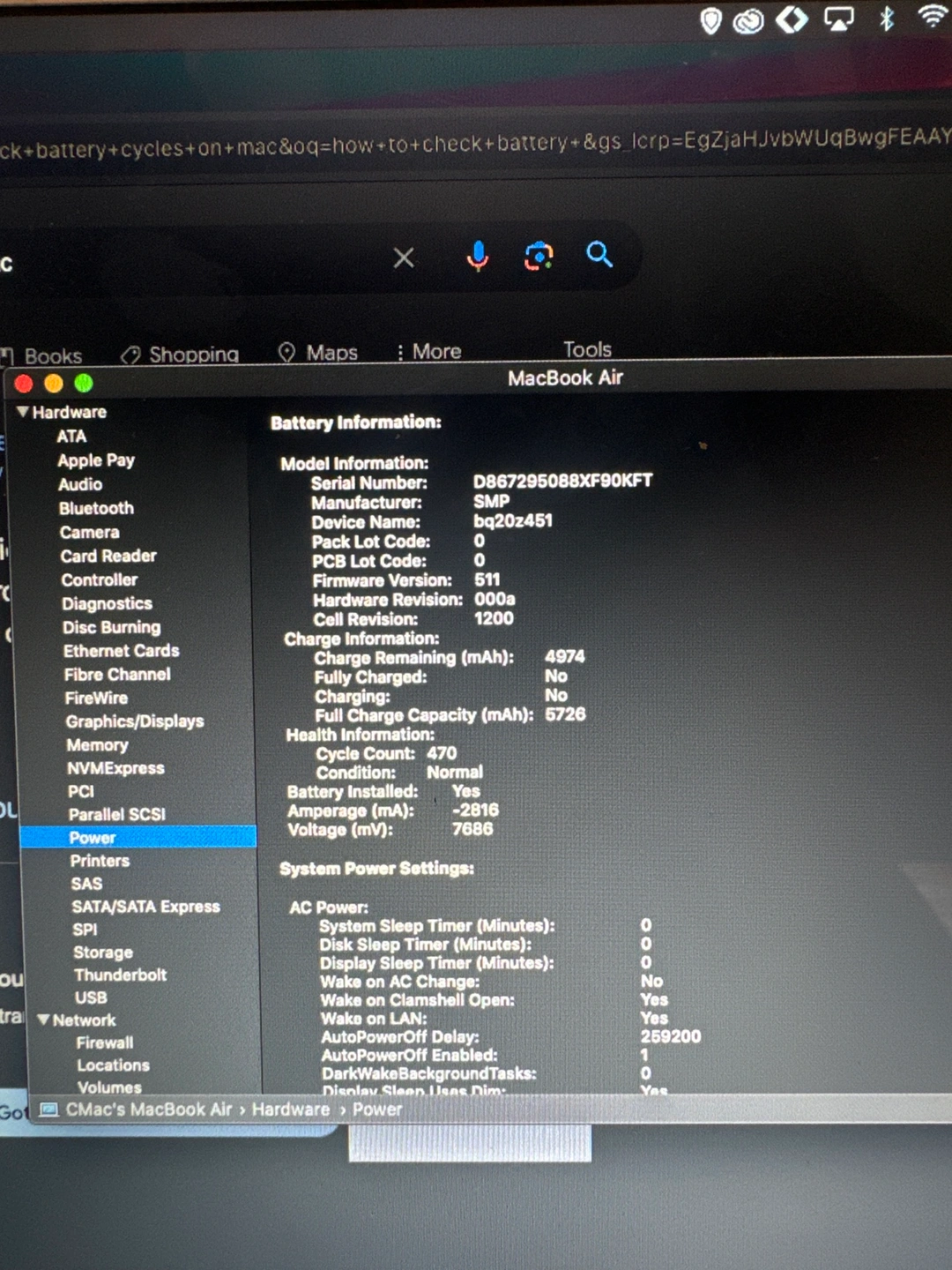
Task: Open Wi-Fi status menu bar icon
Action: (933, 17)
